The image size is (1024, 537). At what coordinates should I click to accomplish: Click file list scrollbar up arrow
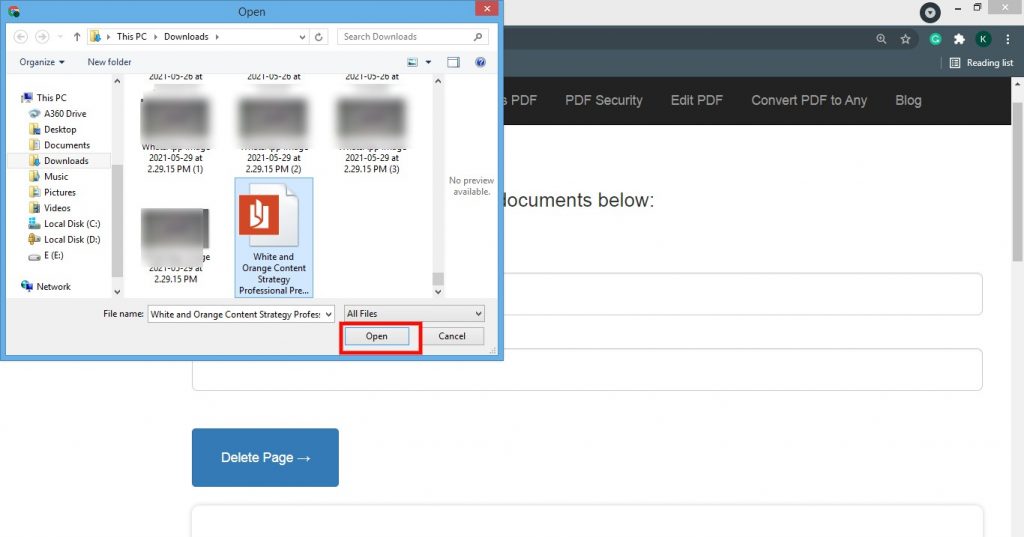tap(438, 81)
